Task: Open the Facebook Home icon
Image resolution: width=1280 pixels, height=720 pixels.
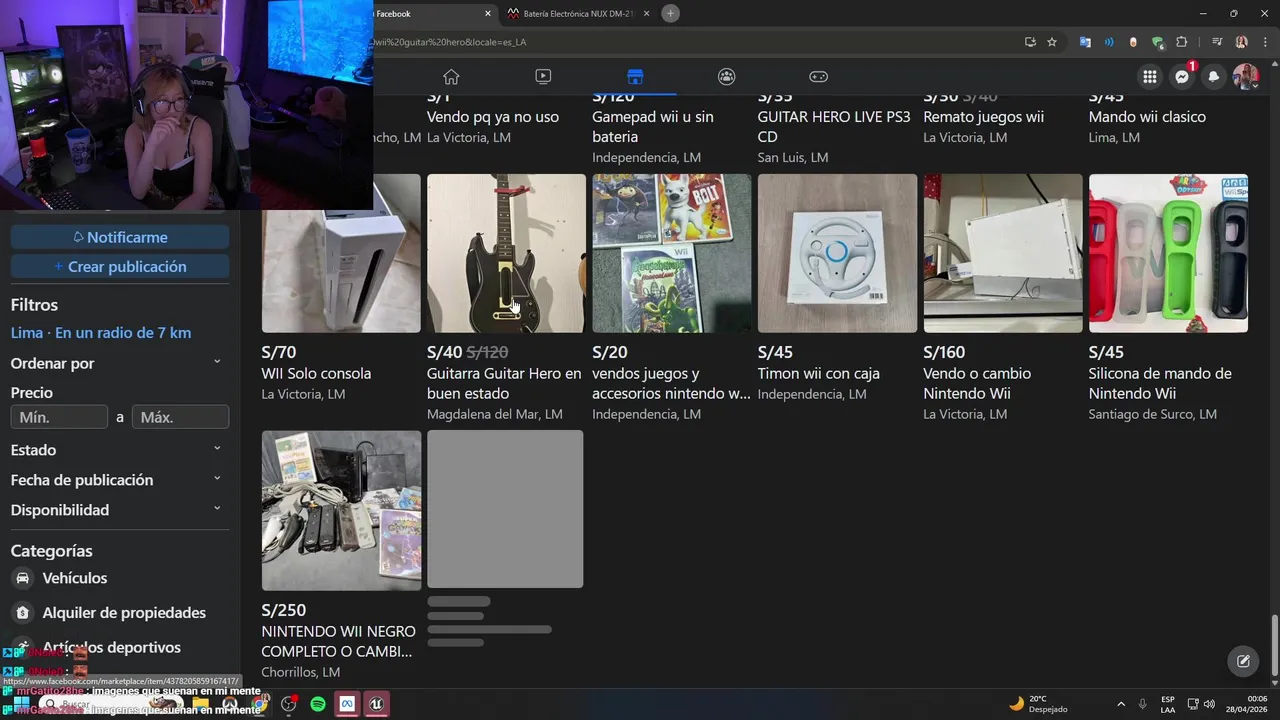Action: (451, 77)
